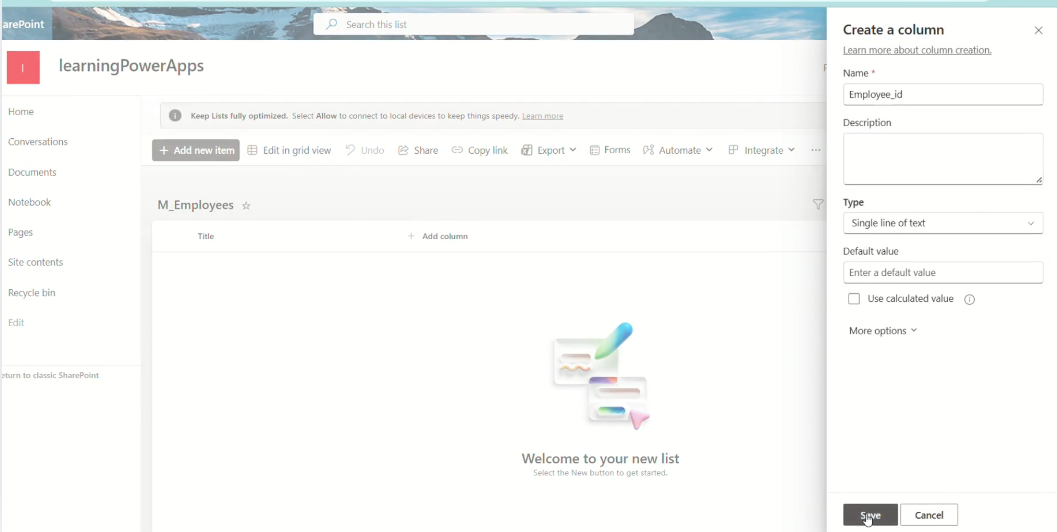Click Learn more link in banner

click(x=543, y=116)
